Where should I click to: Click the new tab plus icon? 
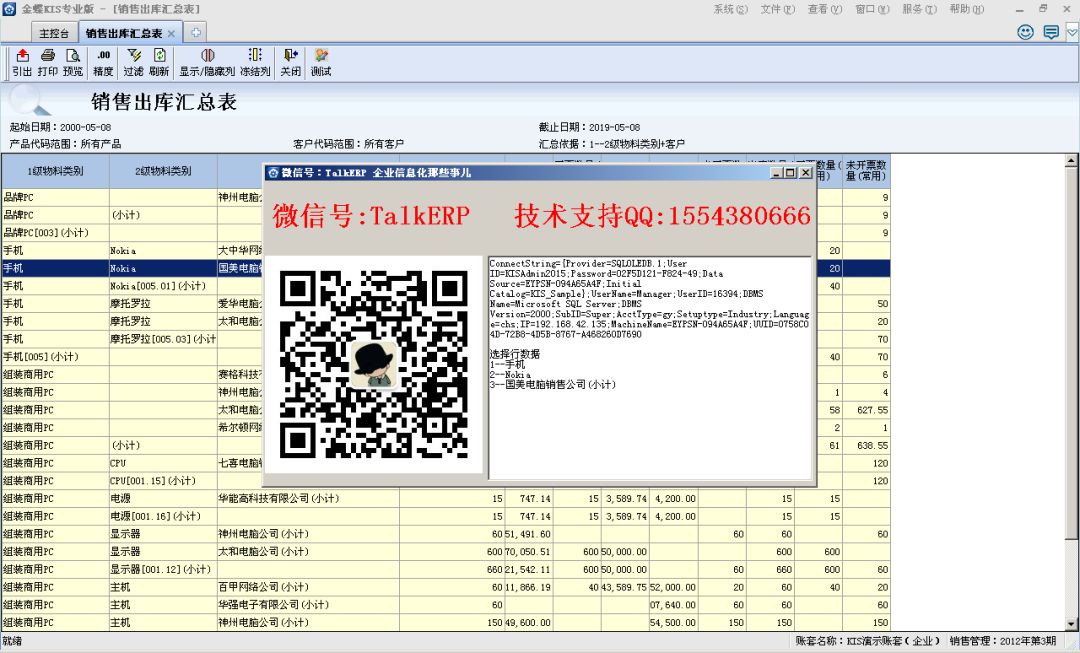196,32
